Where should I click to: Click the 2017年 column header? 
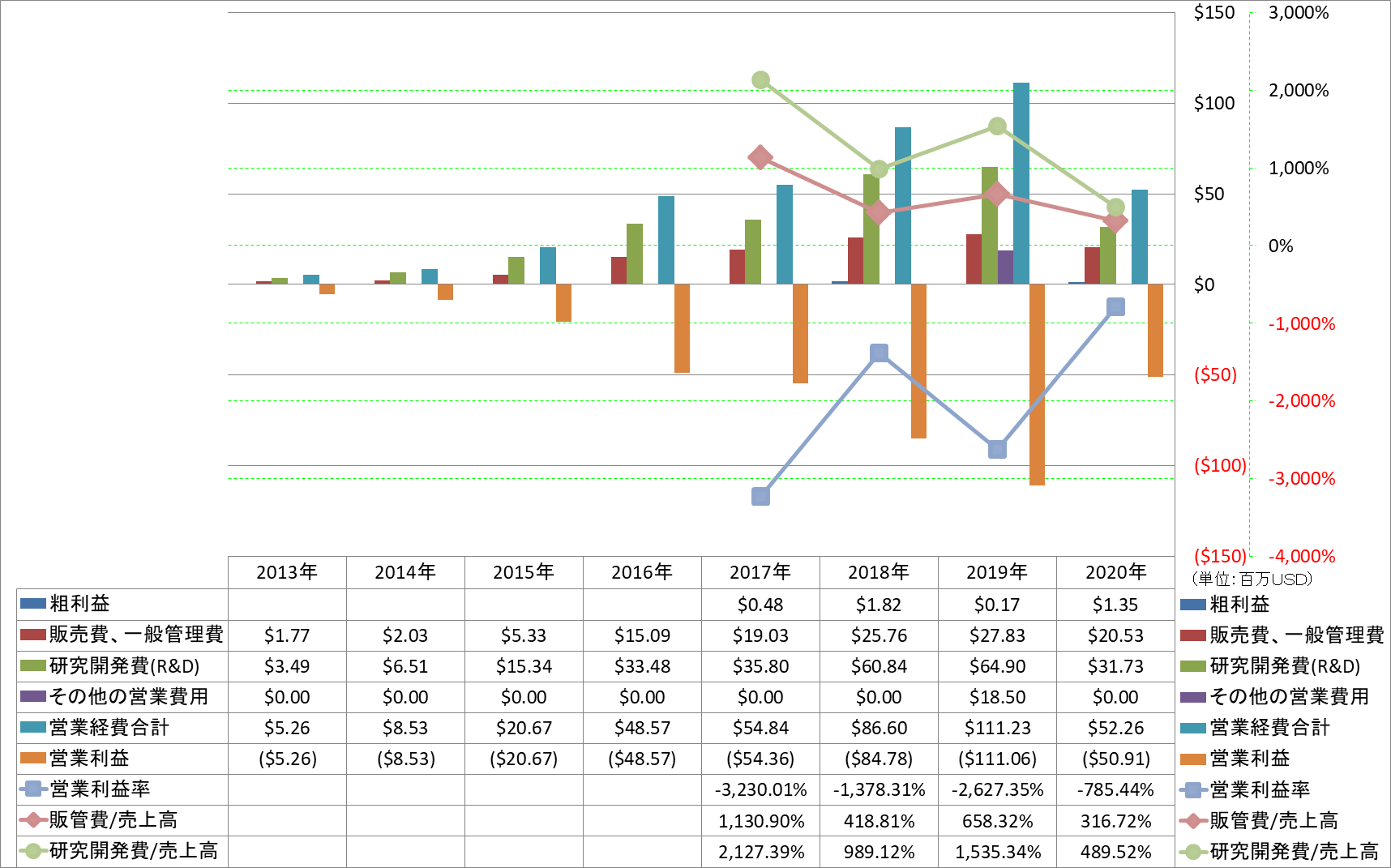click(x=760, y=572)
